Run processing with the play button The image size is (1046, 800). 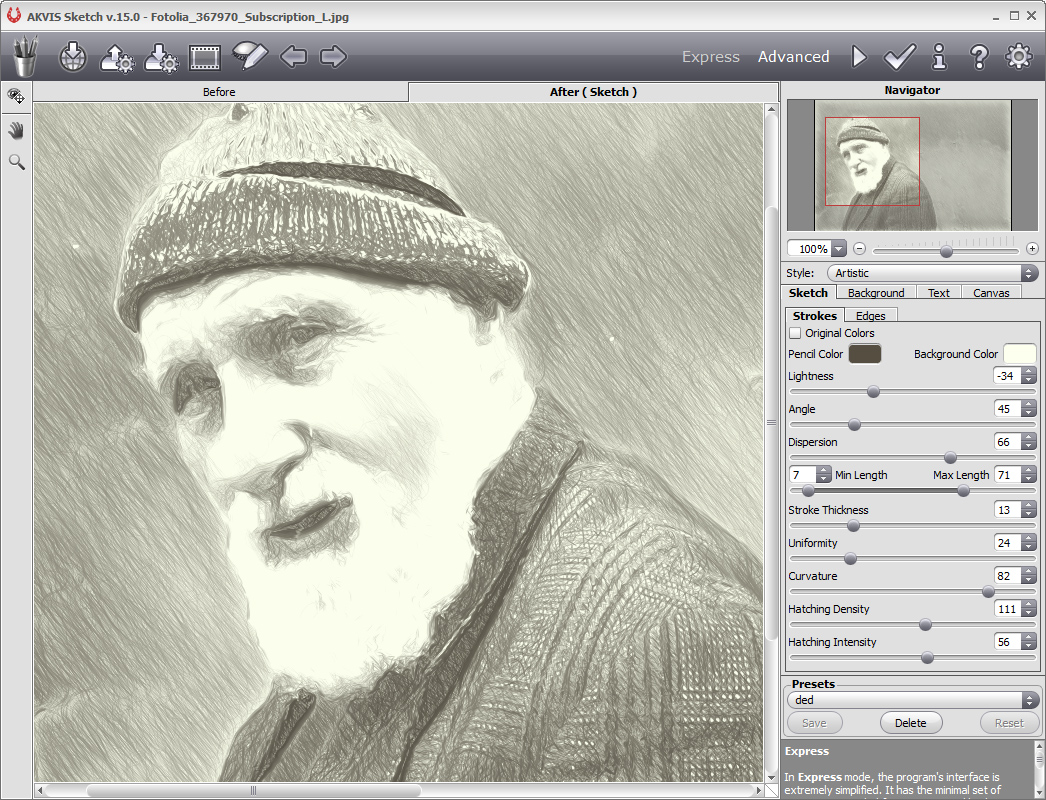pyautogui.click(x=859, y=57)
